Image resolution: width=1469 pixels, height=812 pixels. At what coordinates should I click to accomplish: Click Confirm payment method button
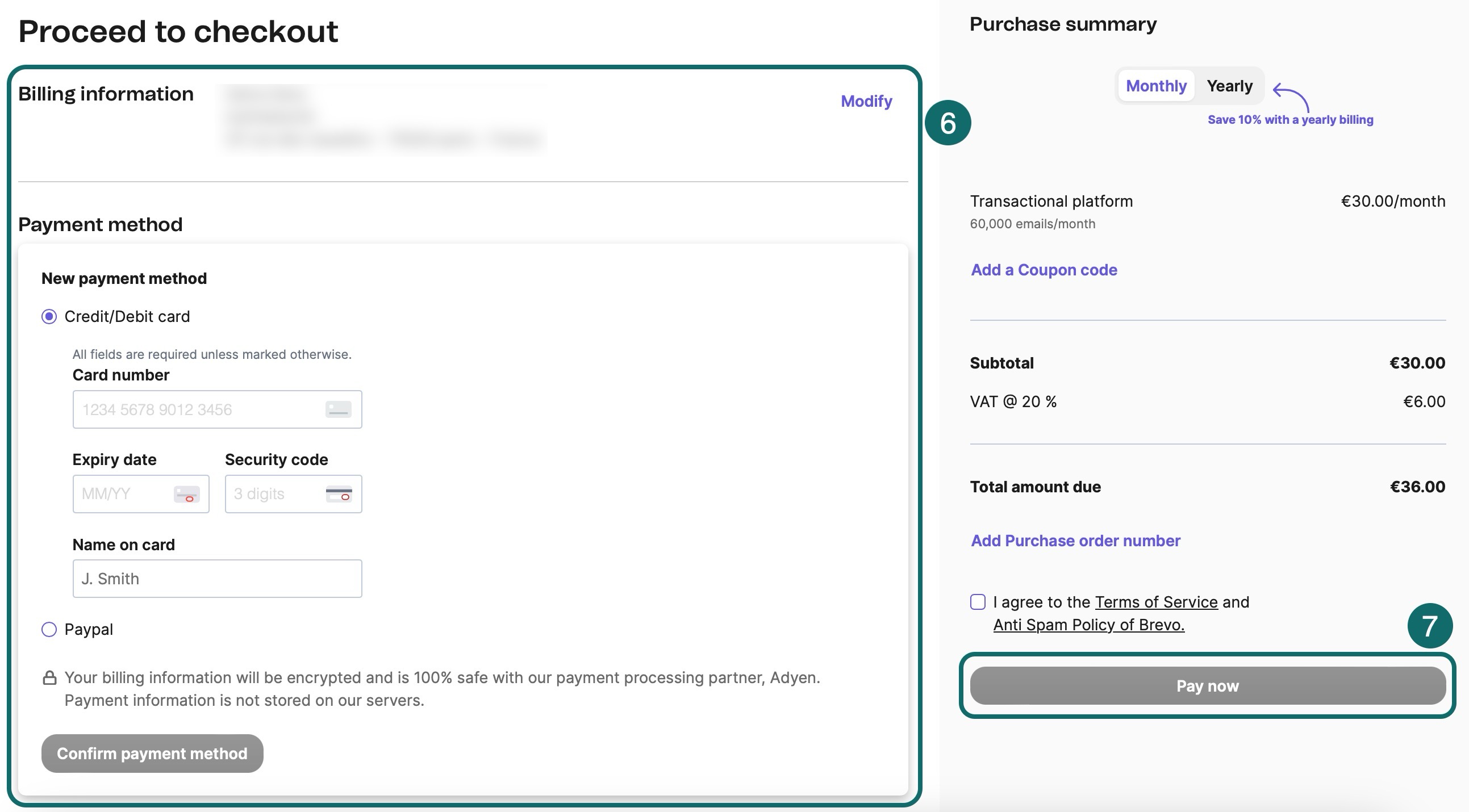click(x=152, y=754)
